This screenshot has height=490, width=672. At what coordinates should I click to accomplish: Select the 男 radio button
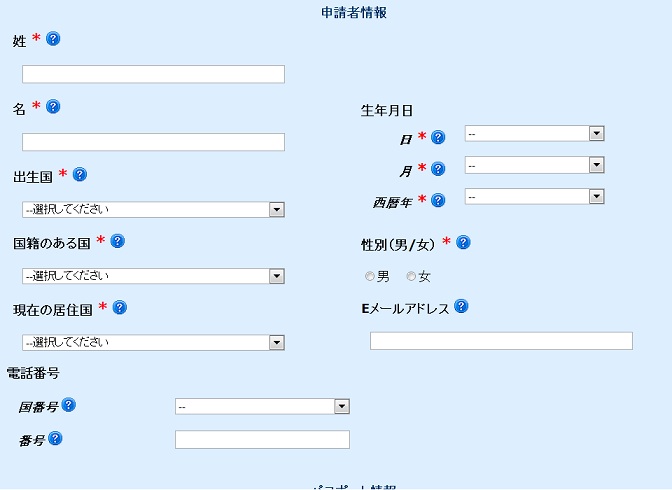[369, 277]
